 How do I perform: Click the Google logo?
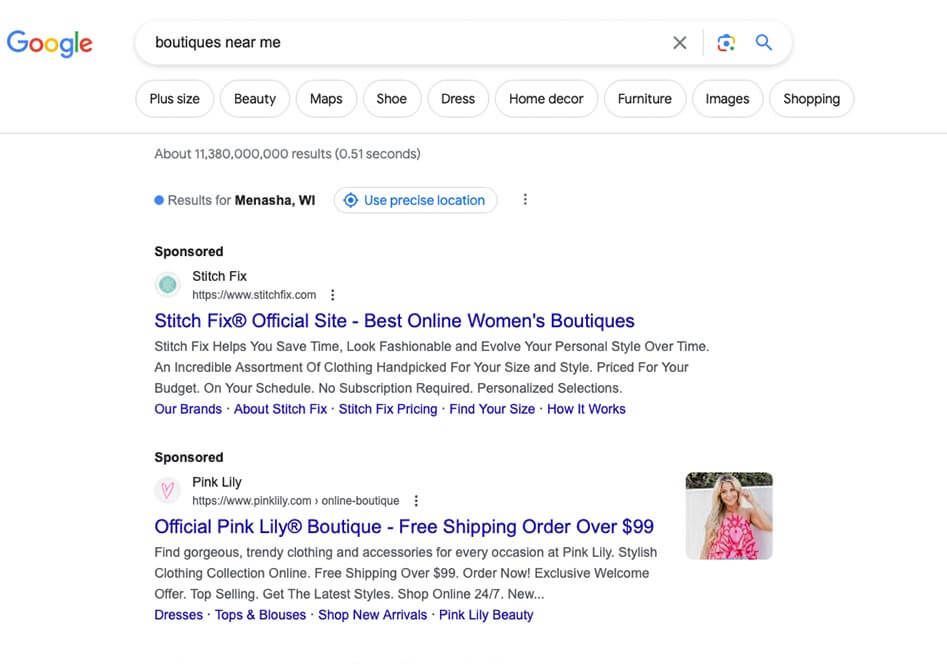tap(49, 43)
